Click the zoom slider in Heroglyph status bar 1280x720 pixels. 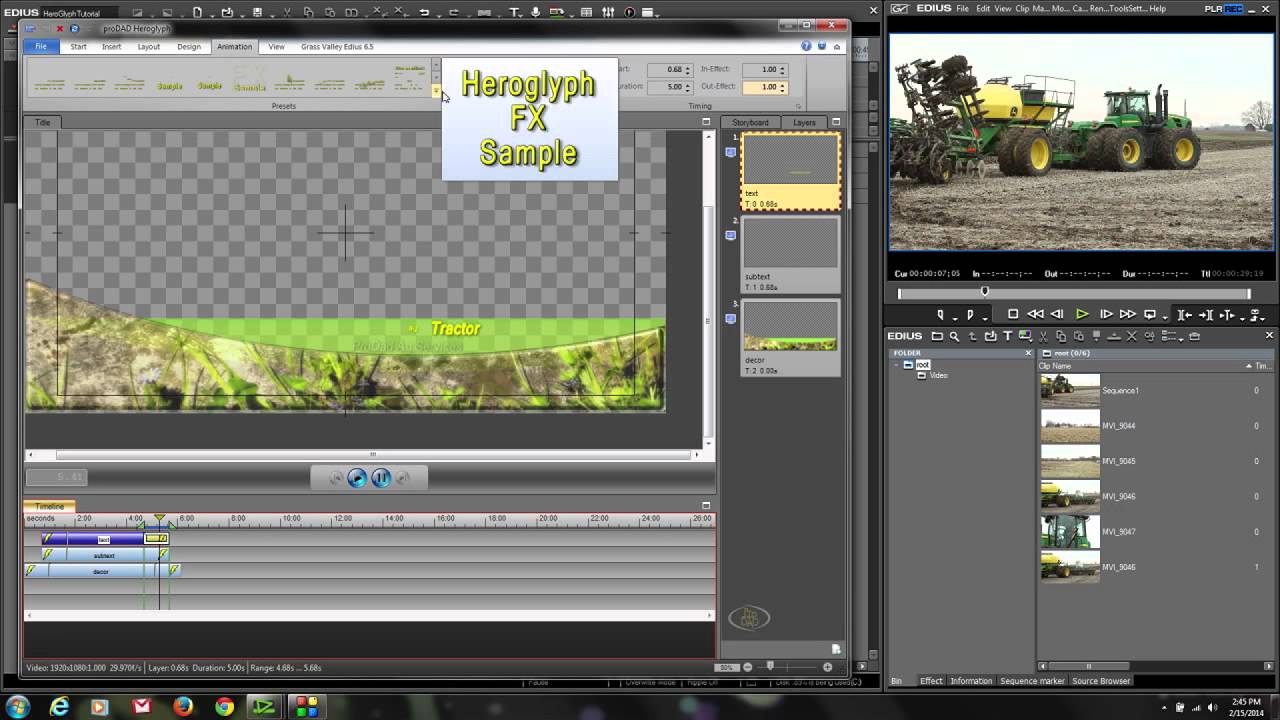click(x=770, y=667)
